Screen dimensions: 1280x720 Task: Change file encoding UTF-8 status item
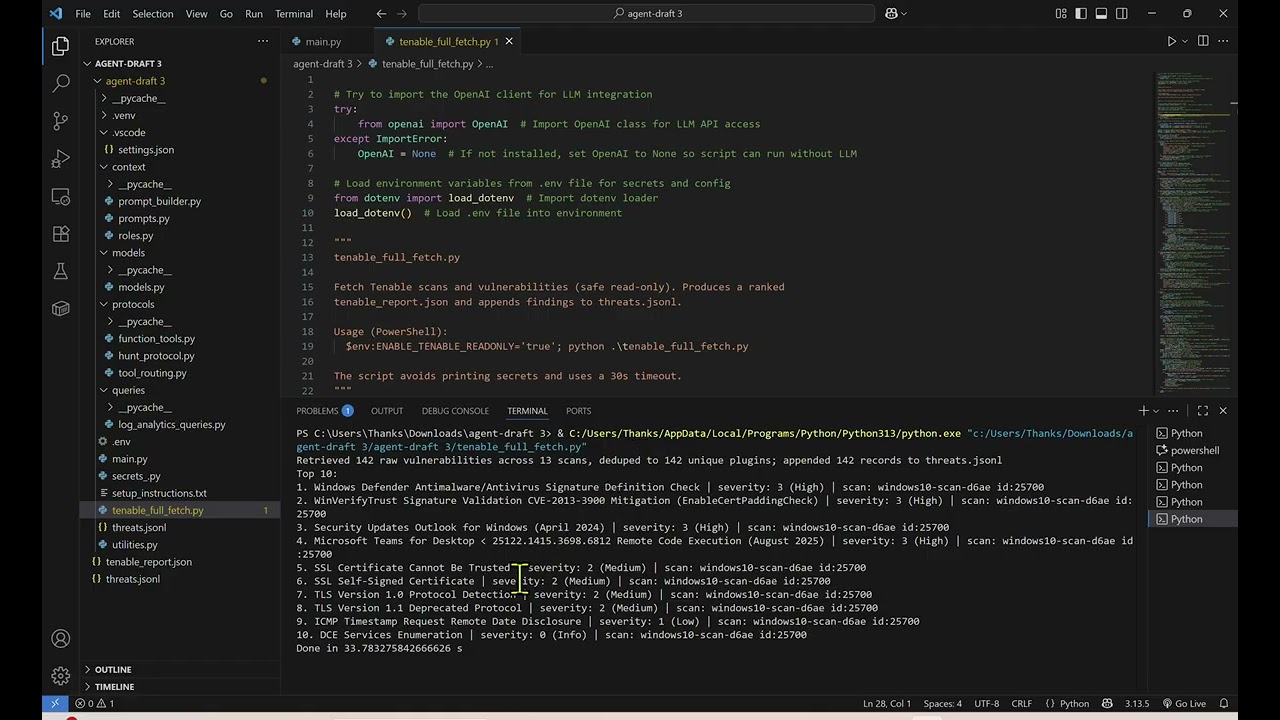tap(986, 703)
